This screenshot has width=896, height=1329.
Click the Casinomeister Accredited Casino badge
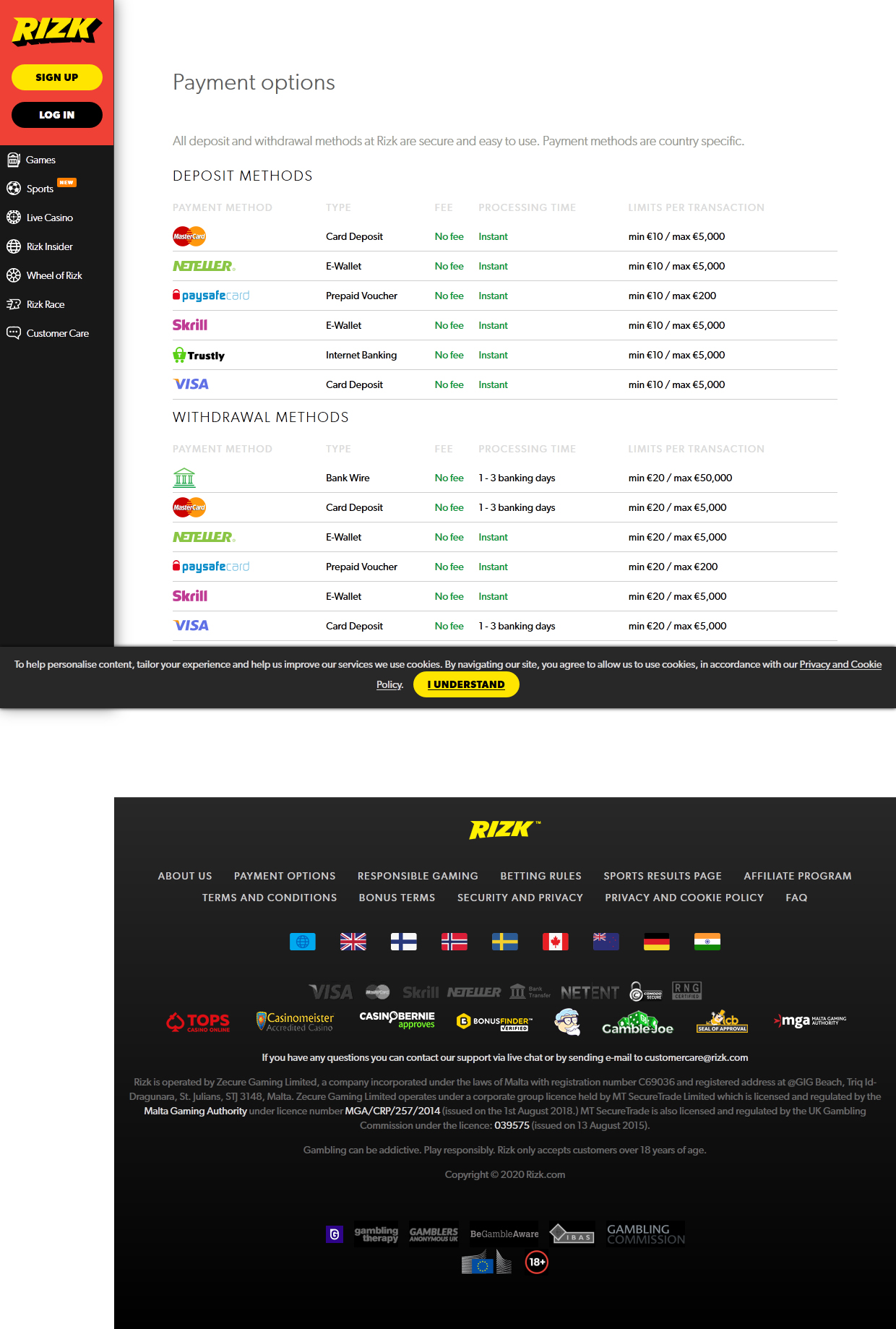click(x=295, y=1021)
